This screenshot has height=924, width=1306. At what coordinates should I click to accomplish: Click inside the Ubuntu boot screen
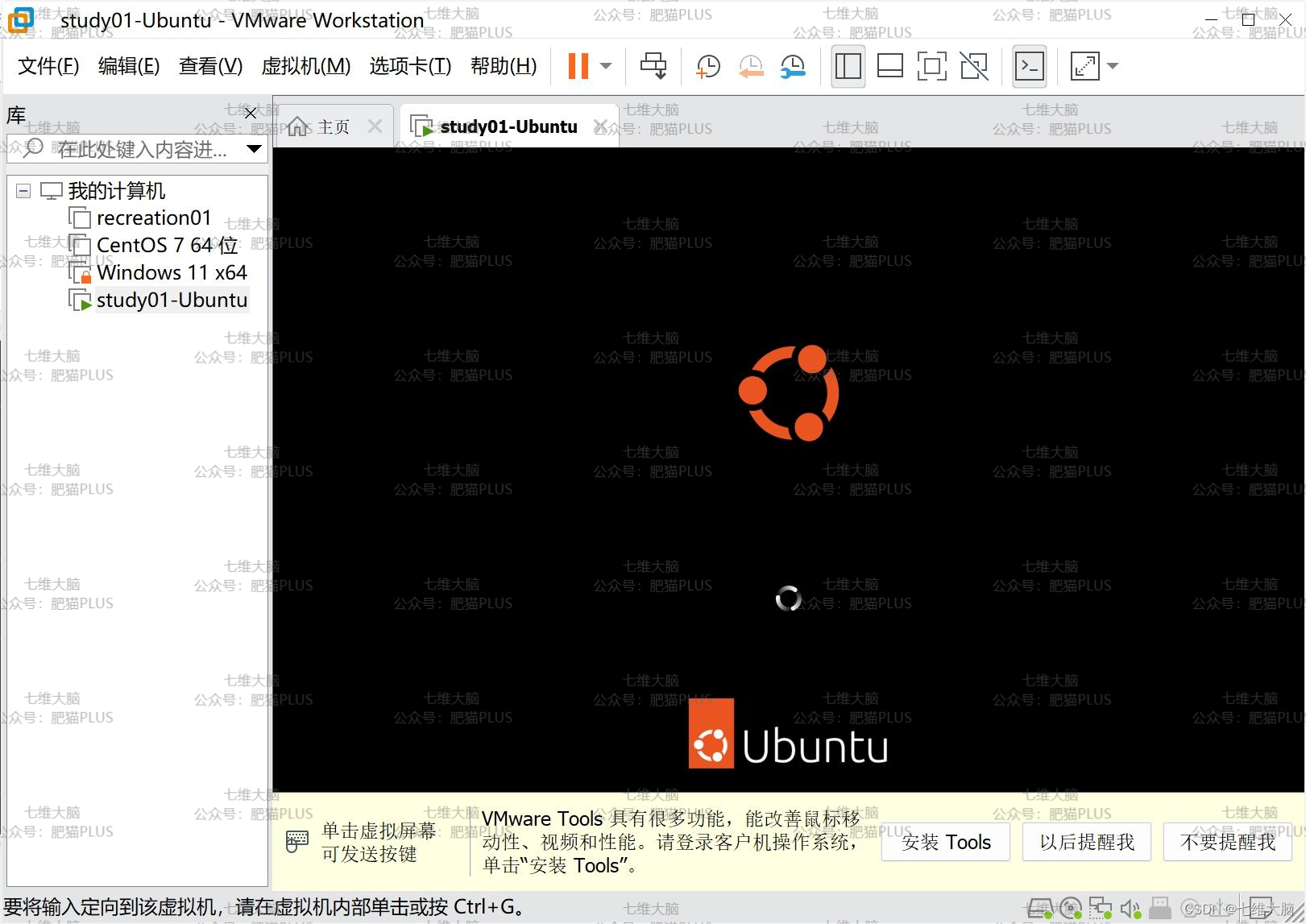pyautogui.click(x=789, y=470)
